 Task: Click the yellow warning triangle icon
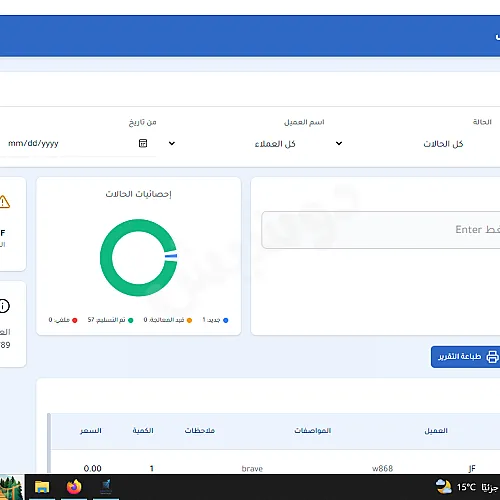4,202
